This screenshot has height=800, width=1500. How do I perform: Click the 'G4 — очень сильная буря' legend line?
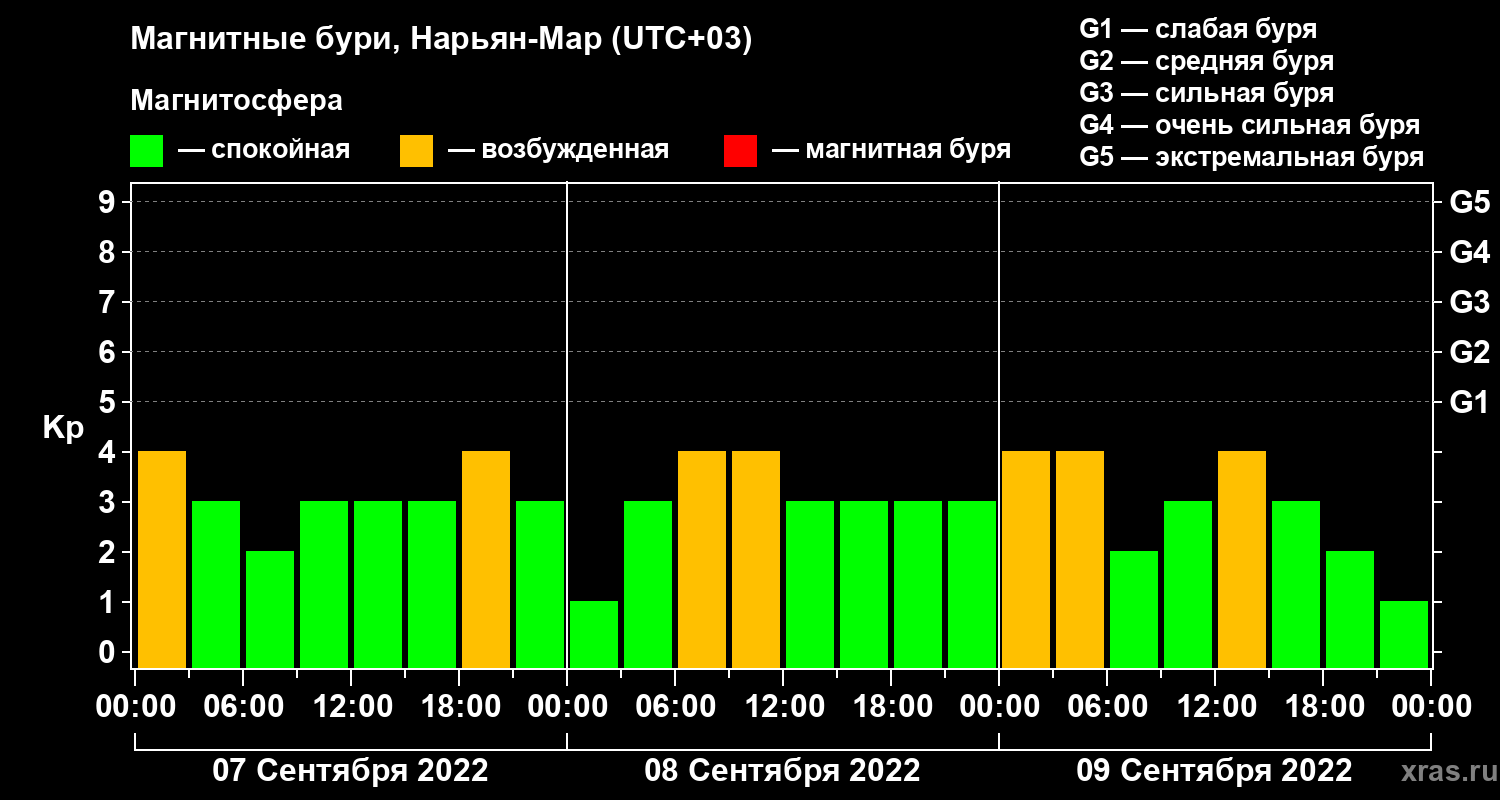point(1250,125)
